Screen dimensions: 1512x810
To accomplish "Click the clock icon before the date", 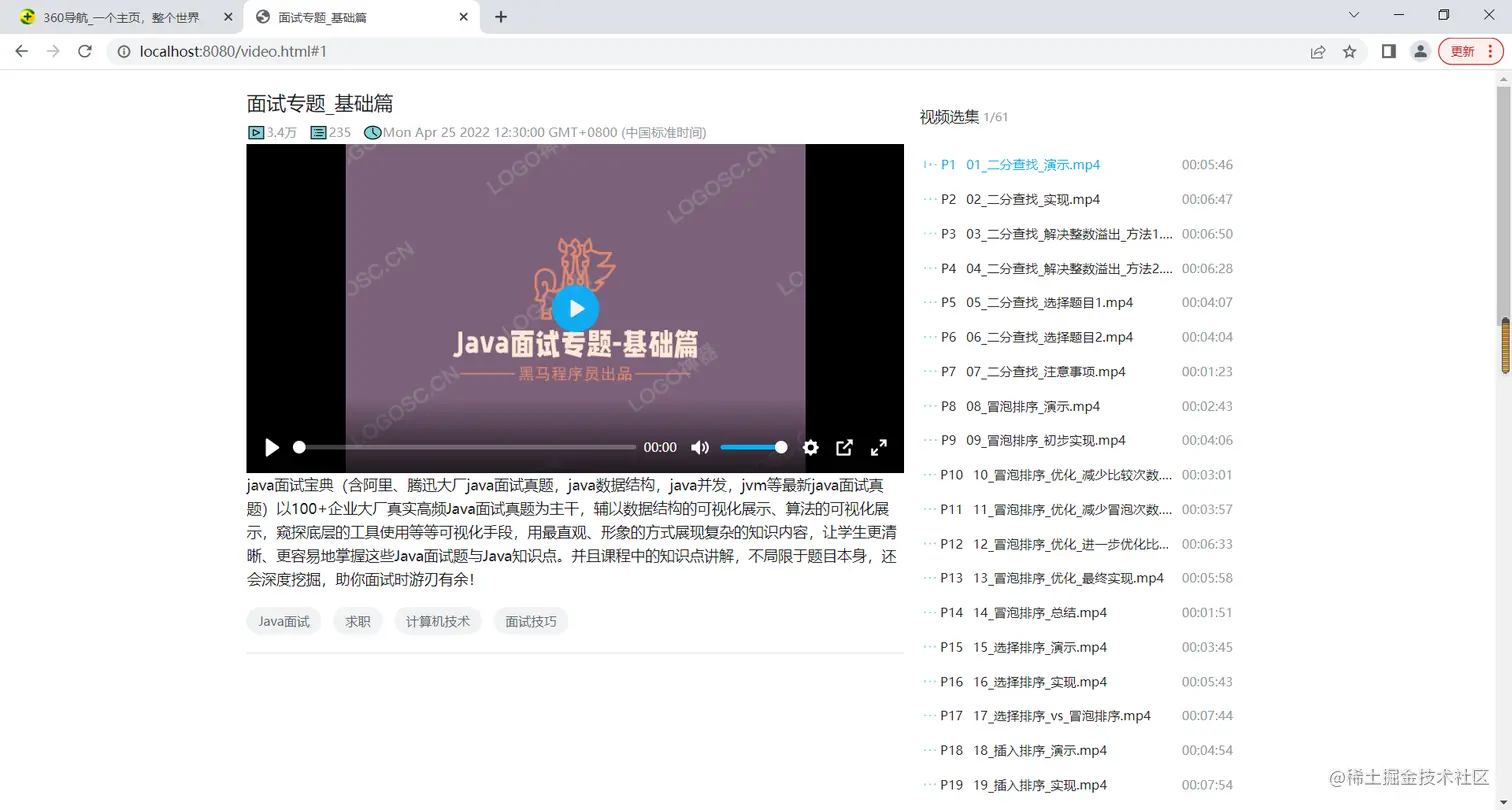I will tap(372, 132).
